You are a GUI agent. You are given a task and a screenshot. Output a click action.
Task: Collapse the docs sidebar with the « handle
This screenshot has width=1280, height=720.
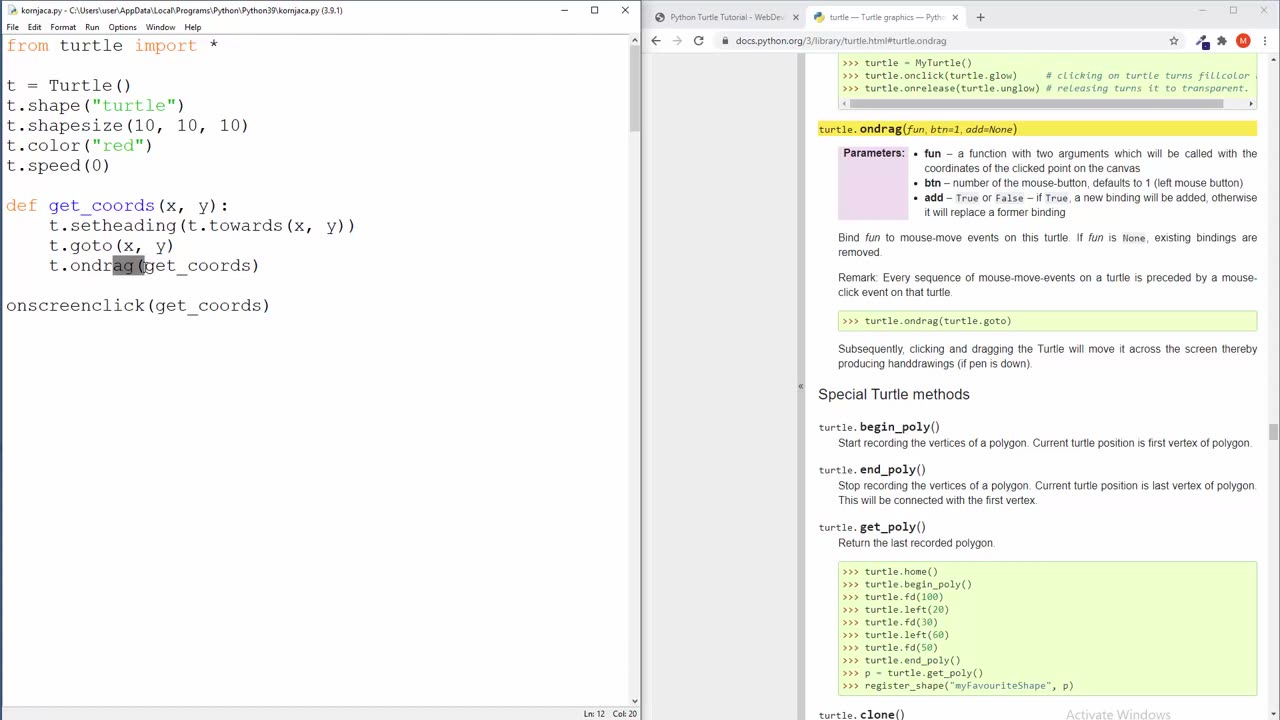pos(800,386)
